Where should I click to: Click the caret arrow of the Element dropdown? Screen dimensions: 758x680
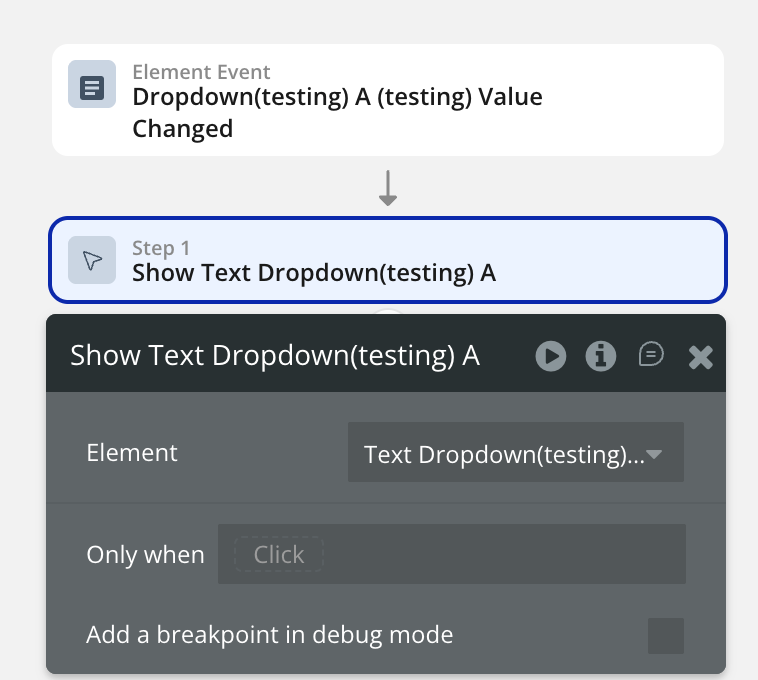click(x=655, y=454)
